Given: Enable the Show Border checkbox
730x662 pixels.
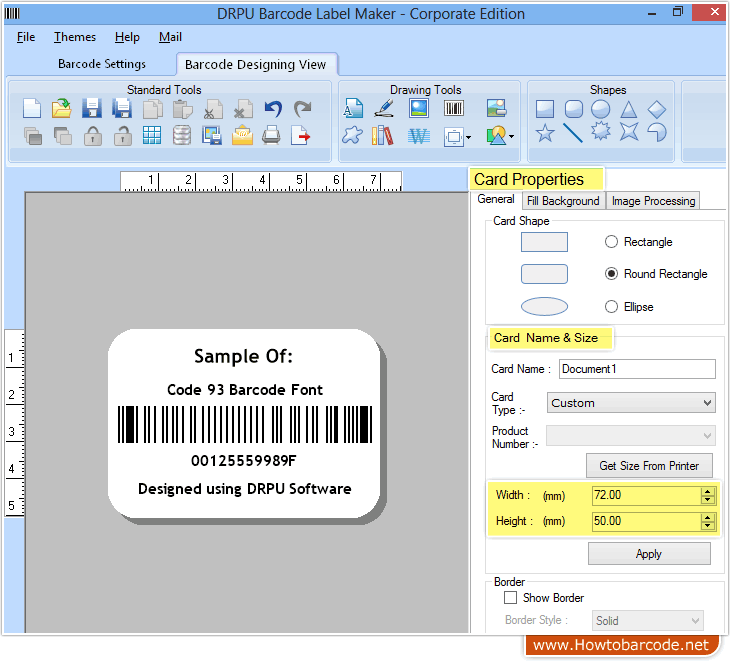Looking at the screenshot, I should click(x=510, y=598).
